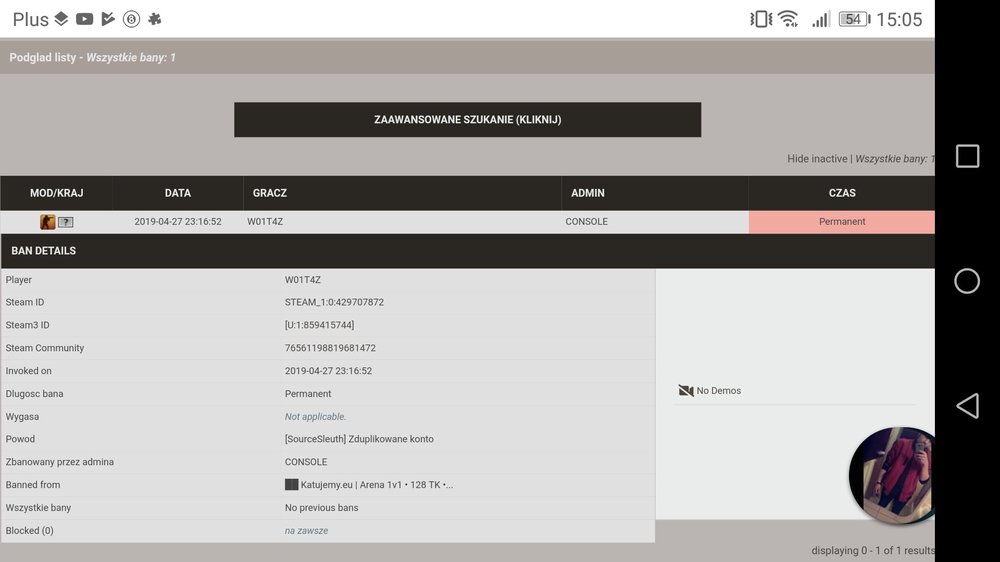Click the SourceSleuth Zduplikowane konto reason
The height and width of the screenshot is (562, 1000).
tap(359, 440)
